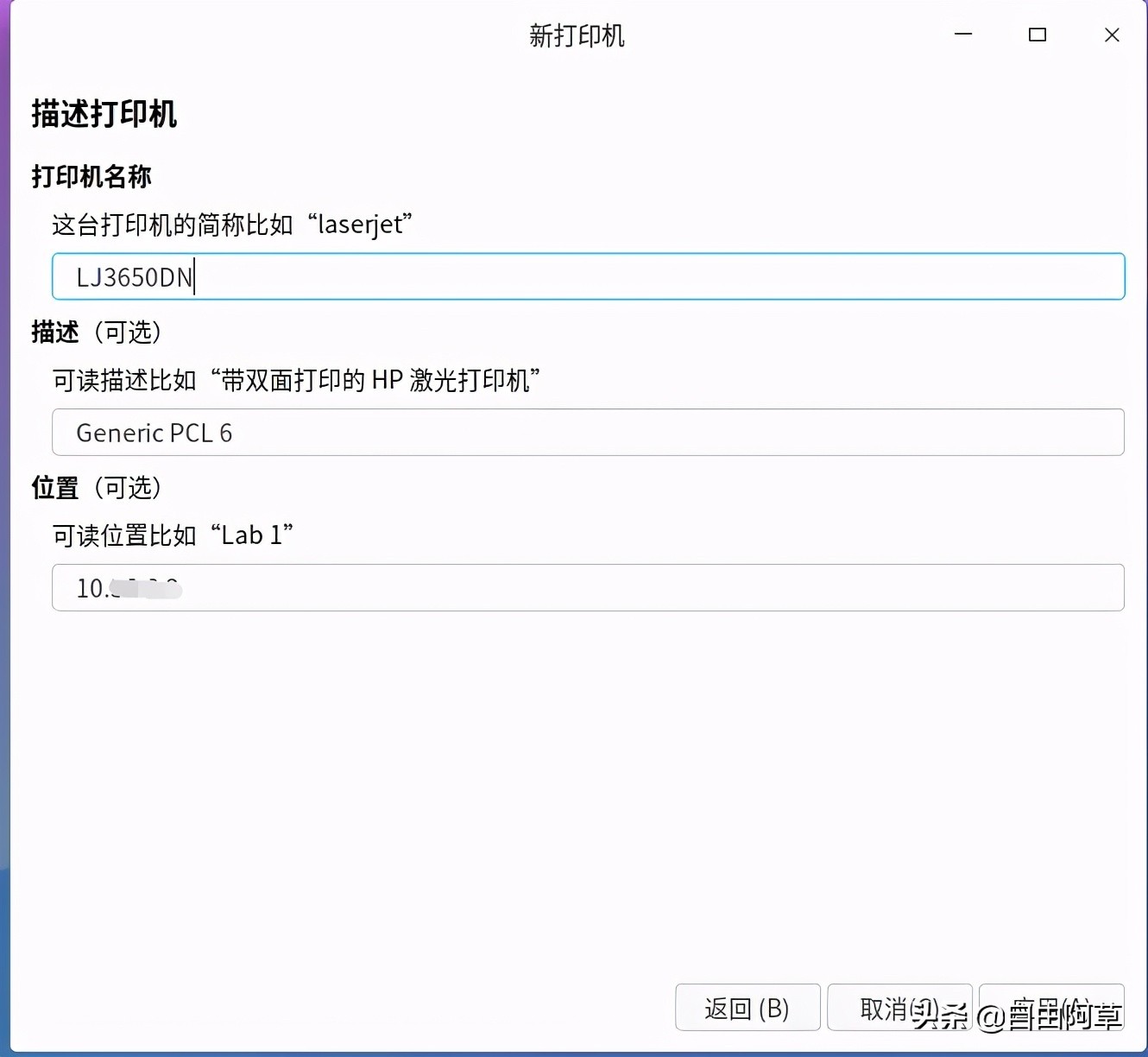Click the 返回 (B) button to go back
1148x1057 pixels.
coord(747,1007)
